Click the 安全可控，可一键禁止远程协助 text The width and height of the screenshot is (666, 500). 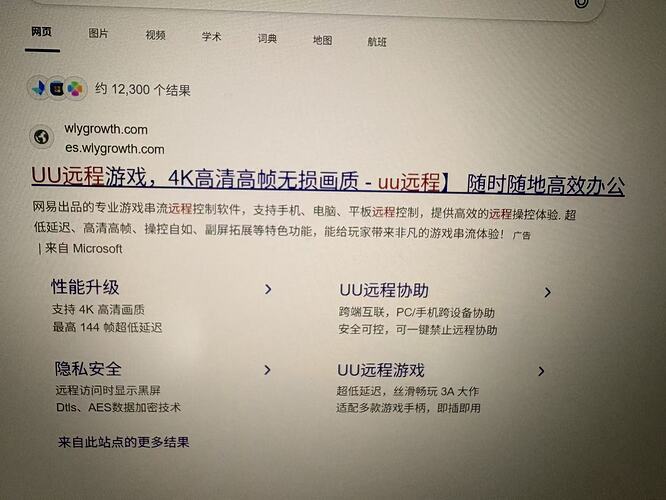pos(418,330)
